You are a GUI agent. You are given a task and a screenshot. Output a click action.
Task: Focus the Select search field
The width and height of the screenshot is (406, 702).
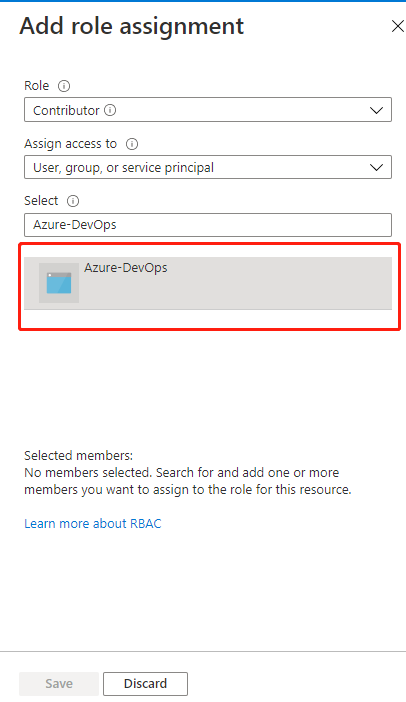click(208, 225)
